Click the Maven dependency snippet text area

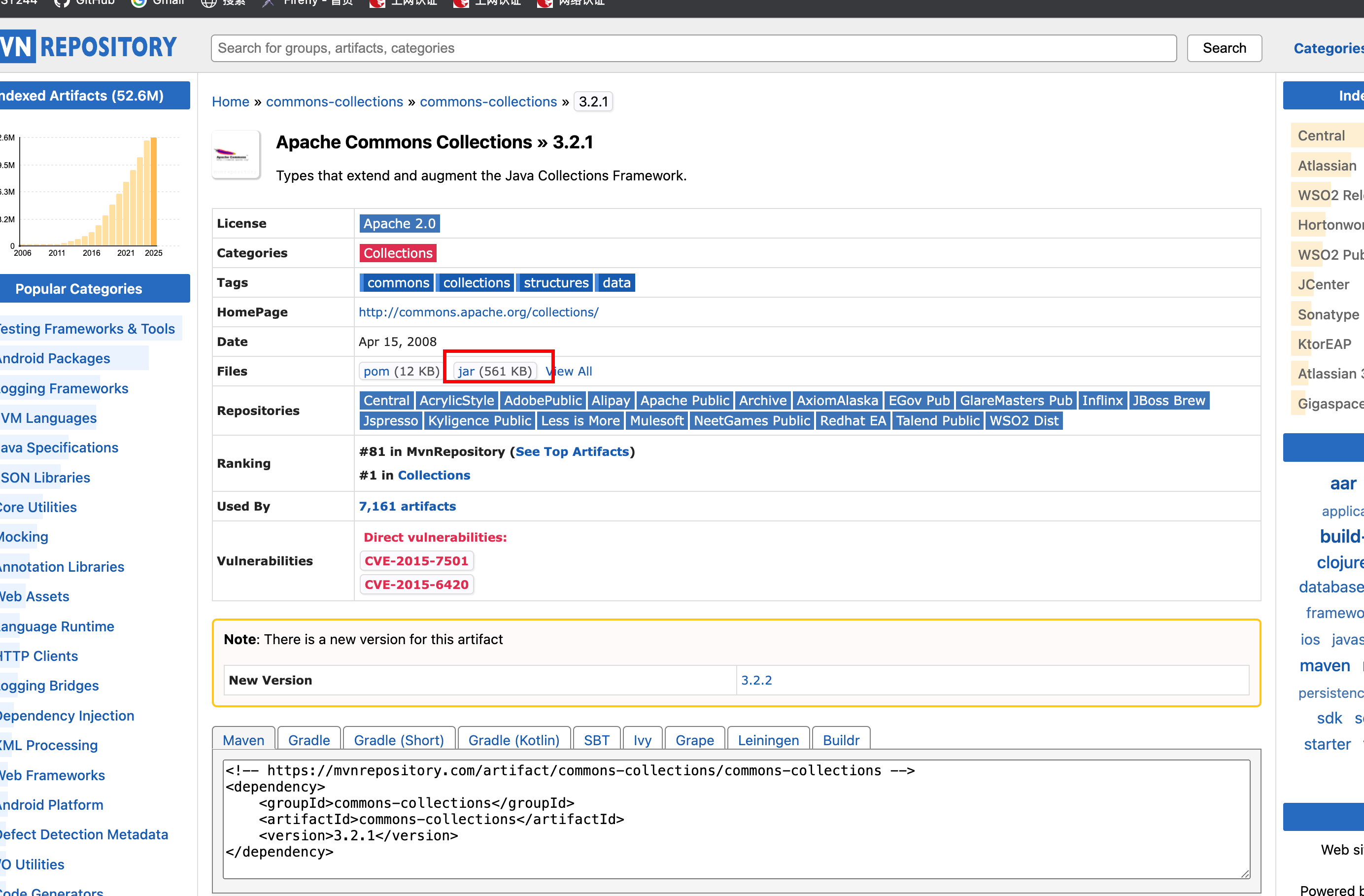pos(736,819)
